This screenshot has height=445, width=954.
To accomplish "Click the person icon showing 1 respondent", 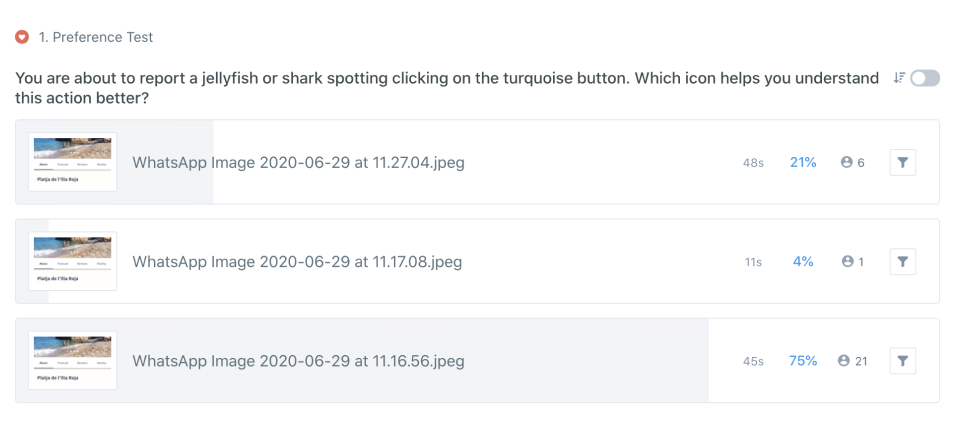I will (846, 261).
